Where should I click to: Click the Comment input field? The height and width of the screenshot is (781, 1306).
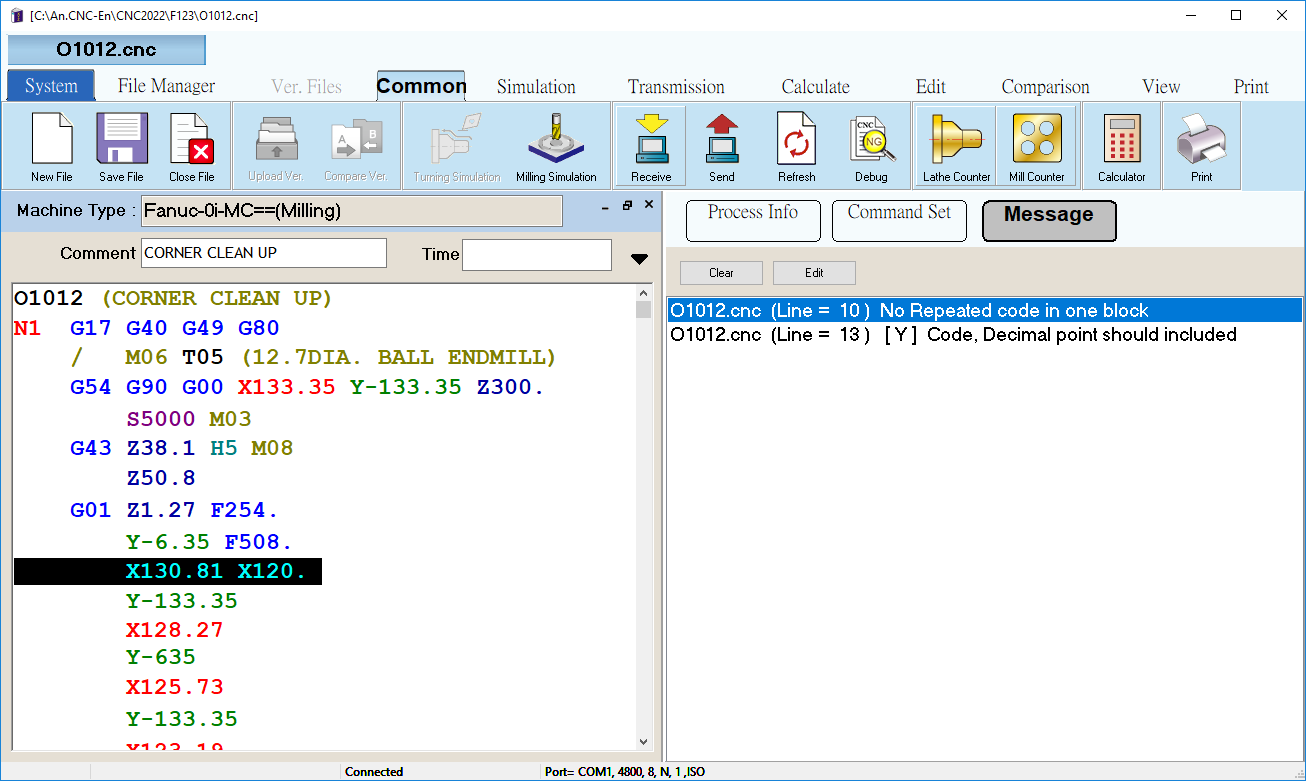click(264, 253)
